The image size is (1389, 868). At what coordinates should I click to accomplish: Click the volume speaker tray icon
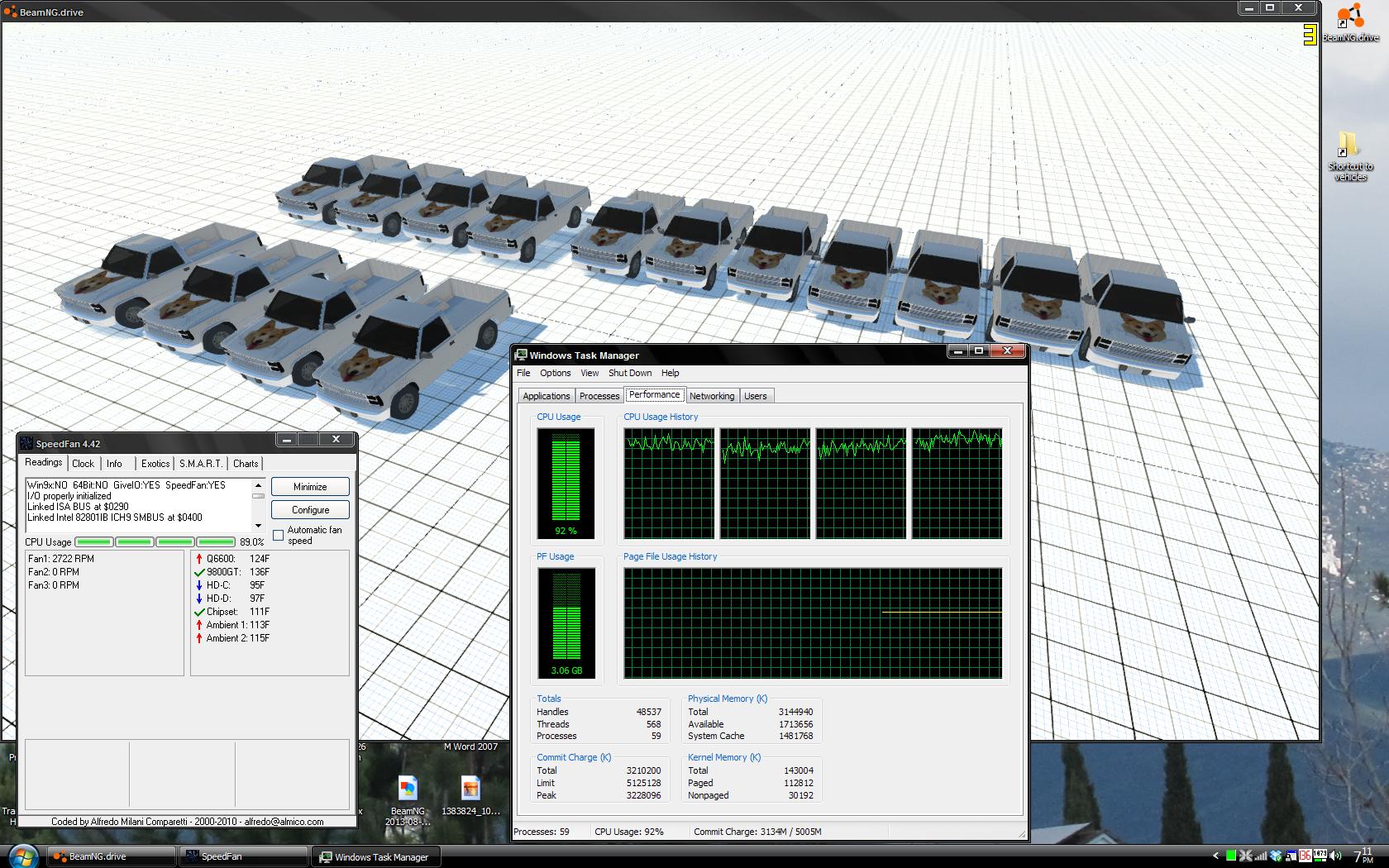(x=1336, y=856)
